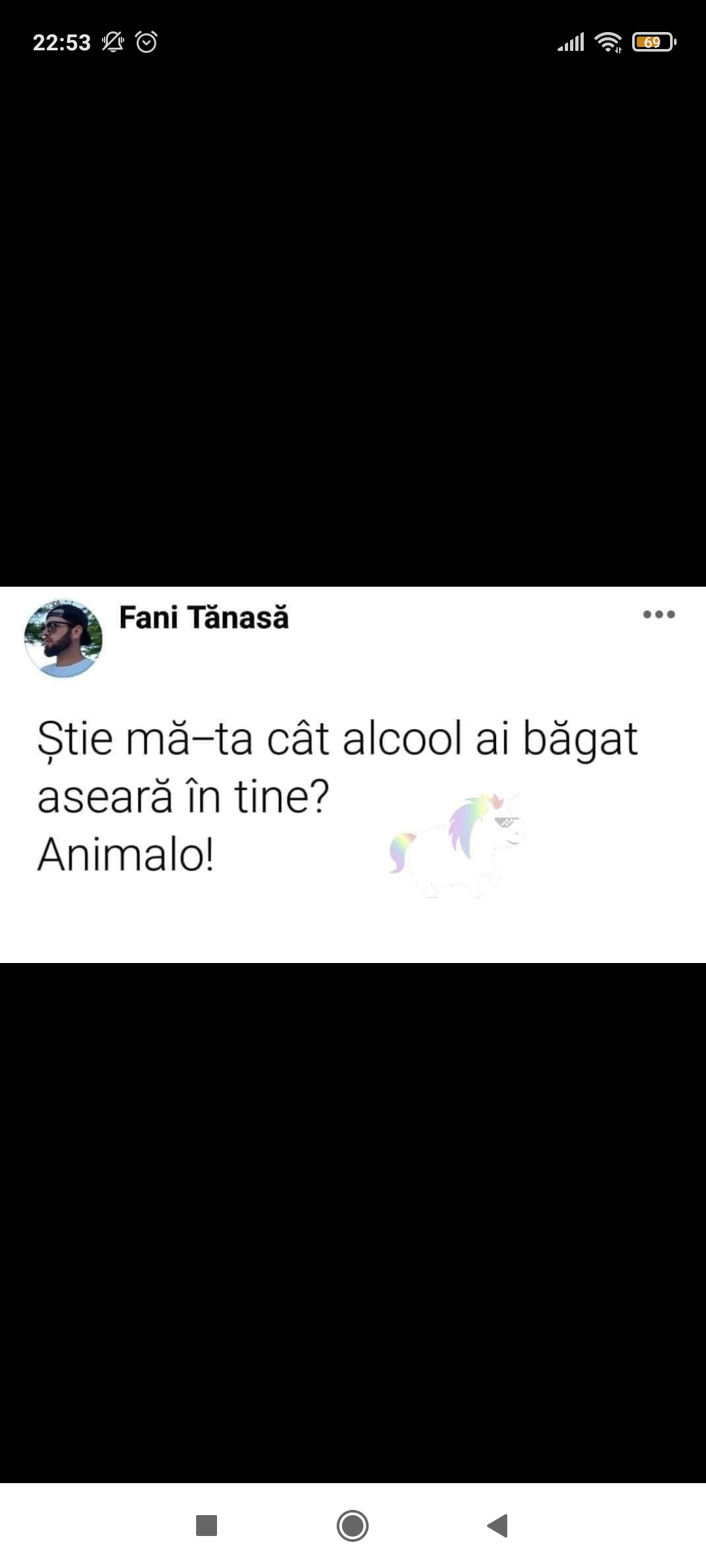Open recent apps with the square button
The height and width of the screenshot is (1568, 706).
click(x=207, y=1526)
